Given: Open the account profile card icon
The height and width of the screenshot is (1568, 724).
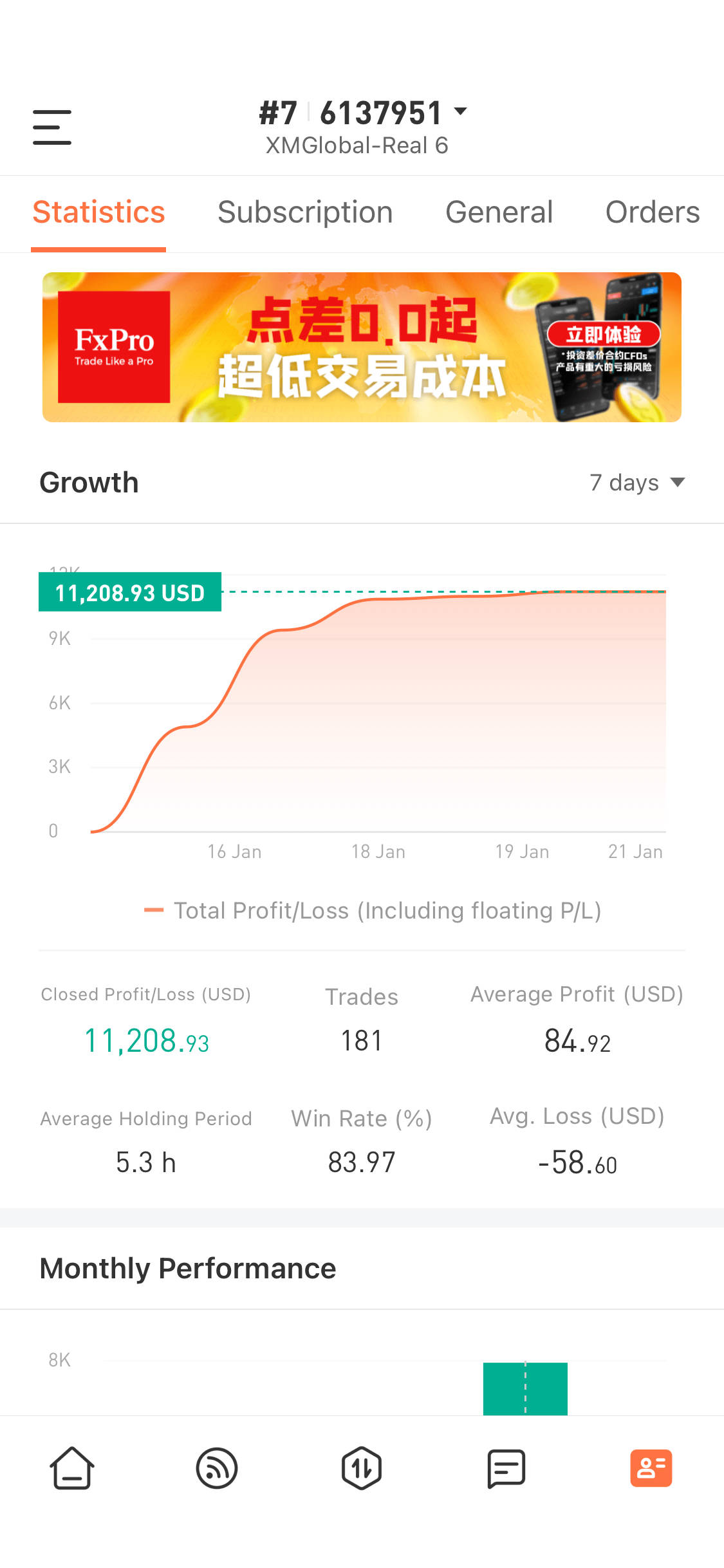Looking at the screenshot, I should pyautogui.click(x=651, y=1468).
